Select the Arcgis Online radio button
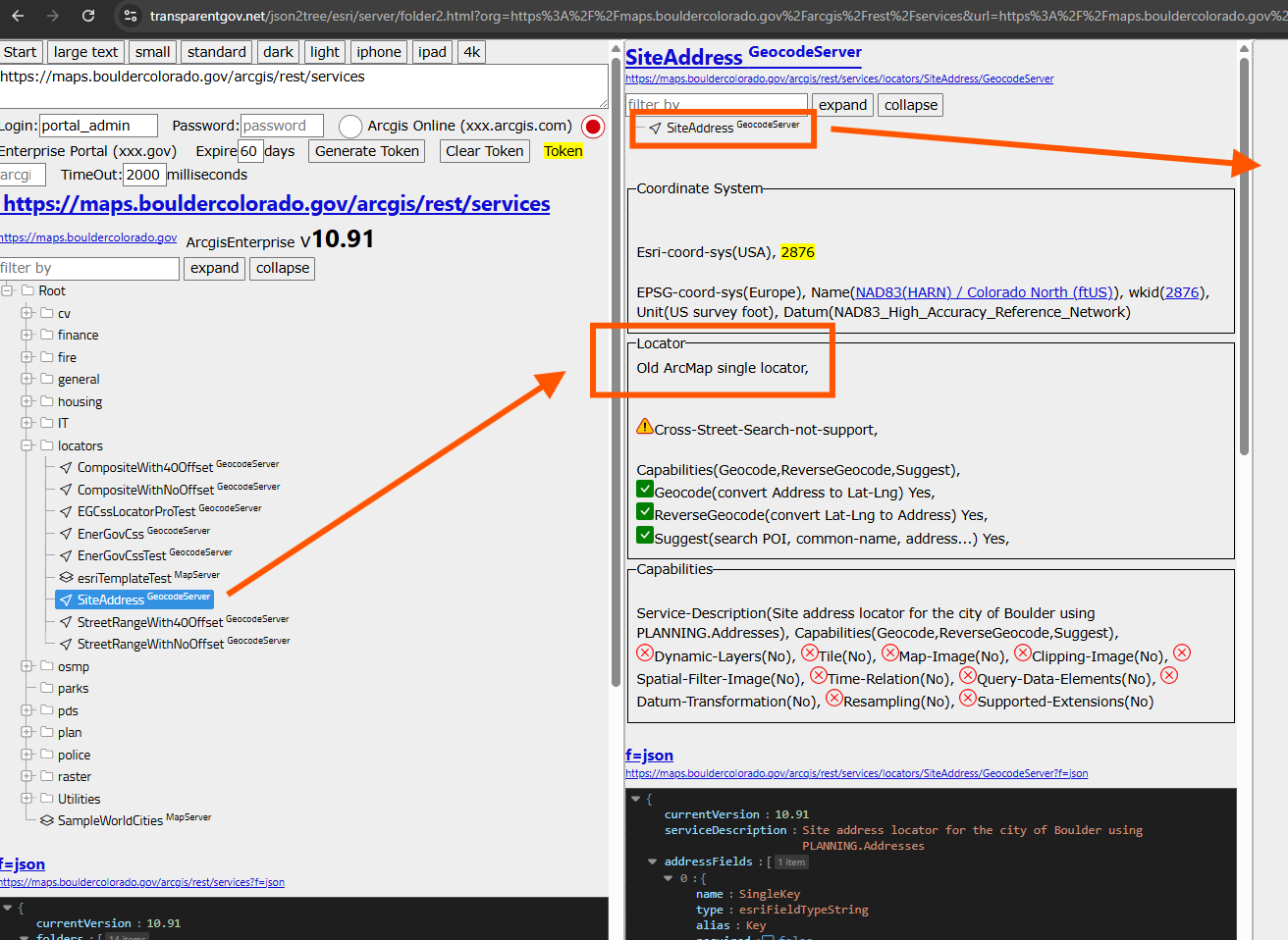The width and height of the screenshot is (1288, 940). point(349,127)
